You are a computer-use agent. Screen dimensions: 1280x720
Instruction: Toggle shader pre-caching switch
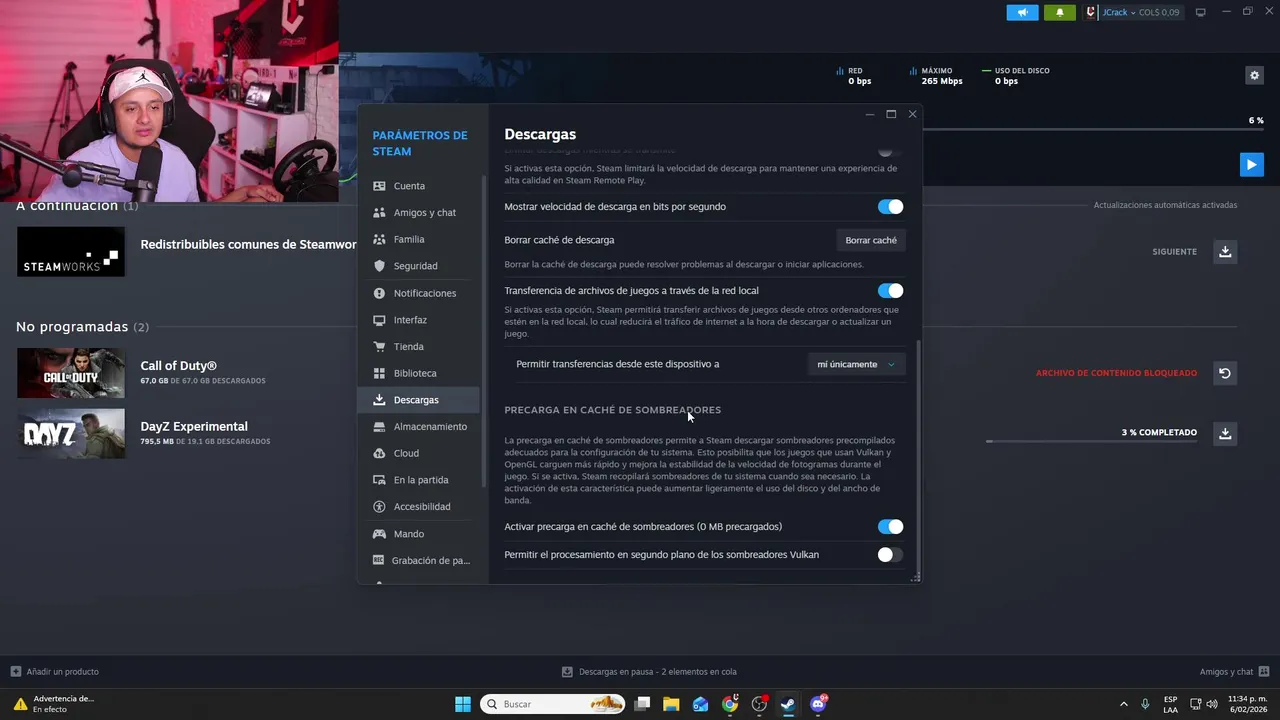point(890,527)
